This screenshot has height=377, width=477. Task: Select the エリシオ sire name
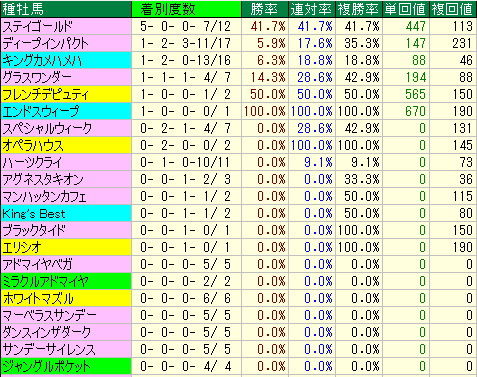(x=22, y=247)
